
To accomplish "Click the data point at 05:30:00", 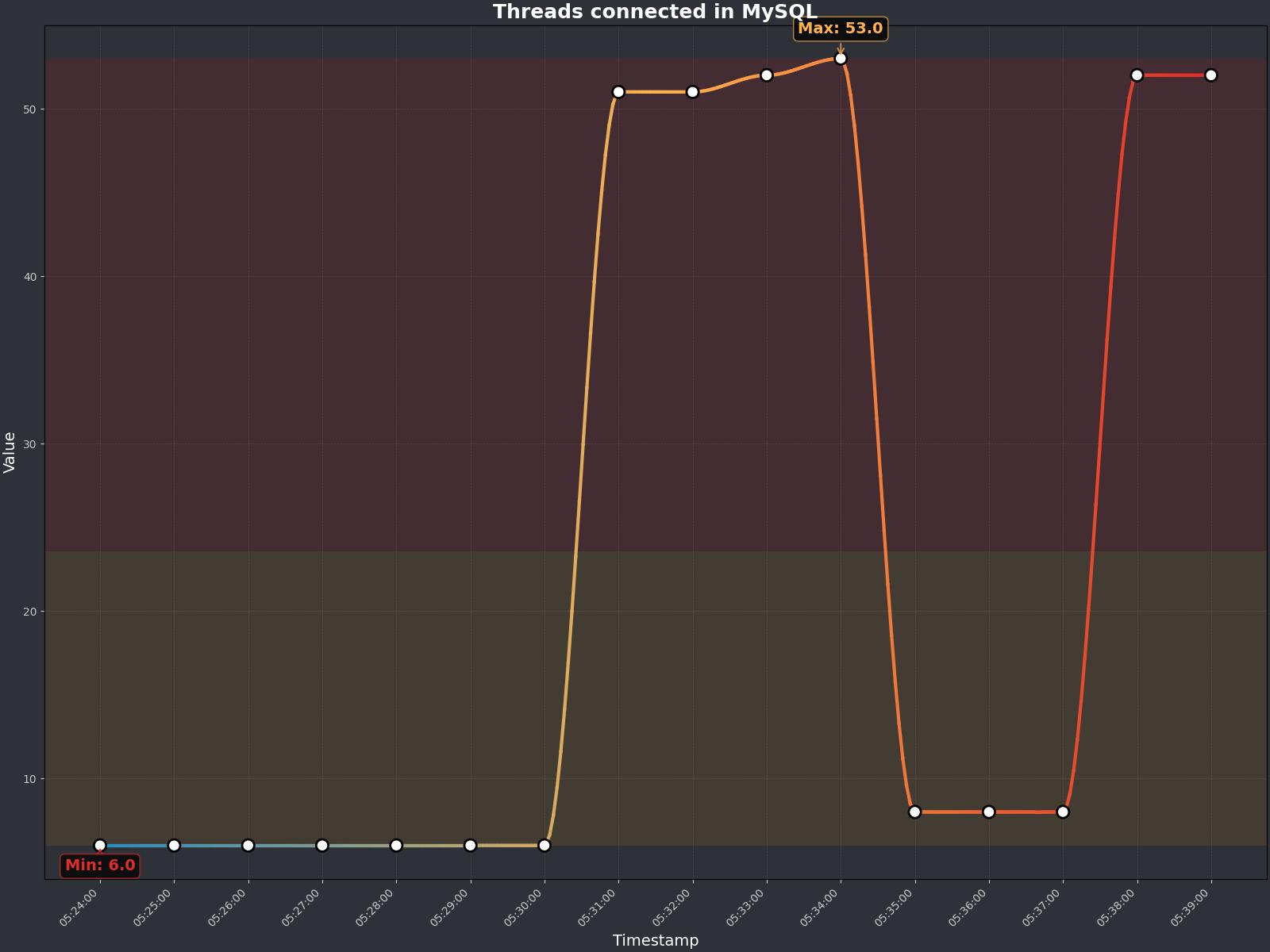I will tap(545, 846).
